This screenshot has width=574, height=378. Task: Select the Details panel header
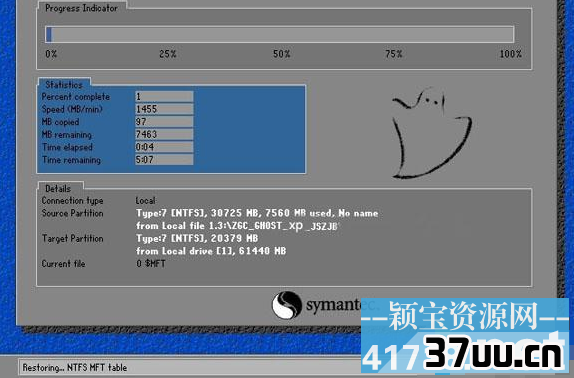tap(58, 188)
